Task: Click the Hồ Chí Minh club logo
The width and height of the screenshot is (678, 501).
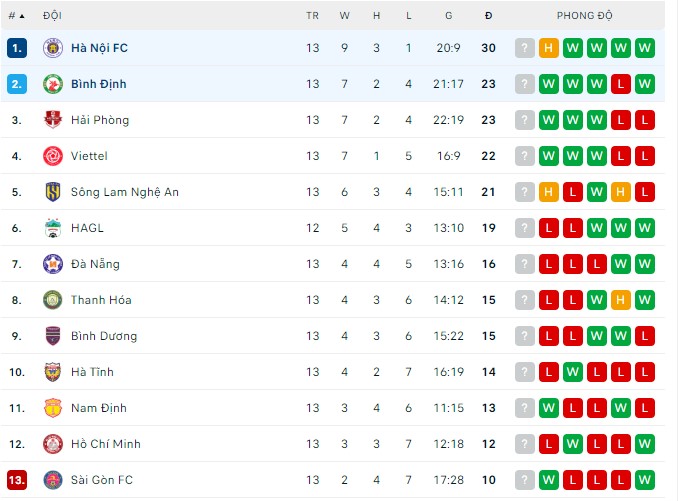Action: 52,444
